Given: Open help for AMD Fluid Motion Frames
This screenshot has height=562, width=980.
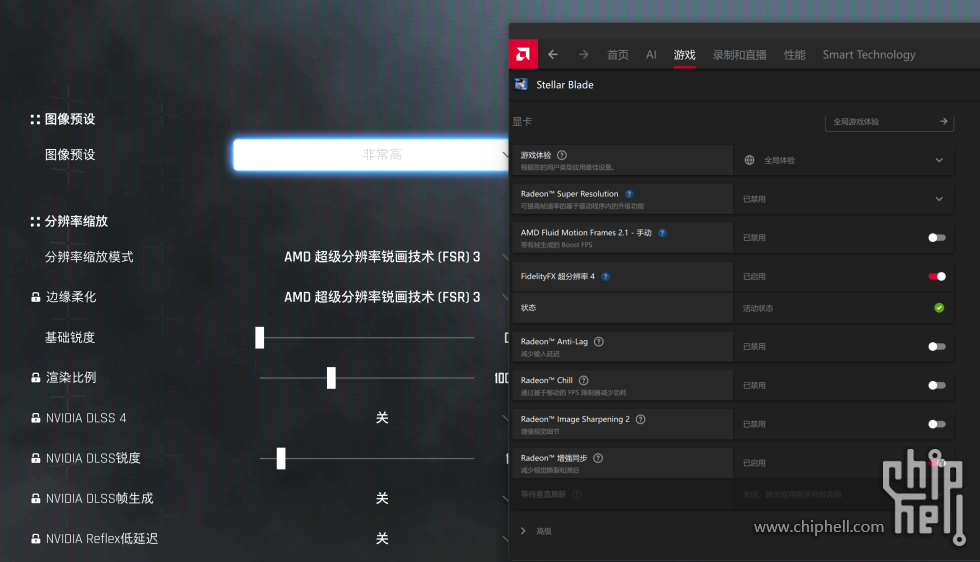Looking at the screenshot, I should 662,233.
